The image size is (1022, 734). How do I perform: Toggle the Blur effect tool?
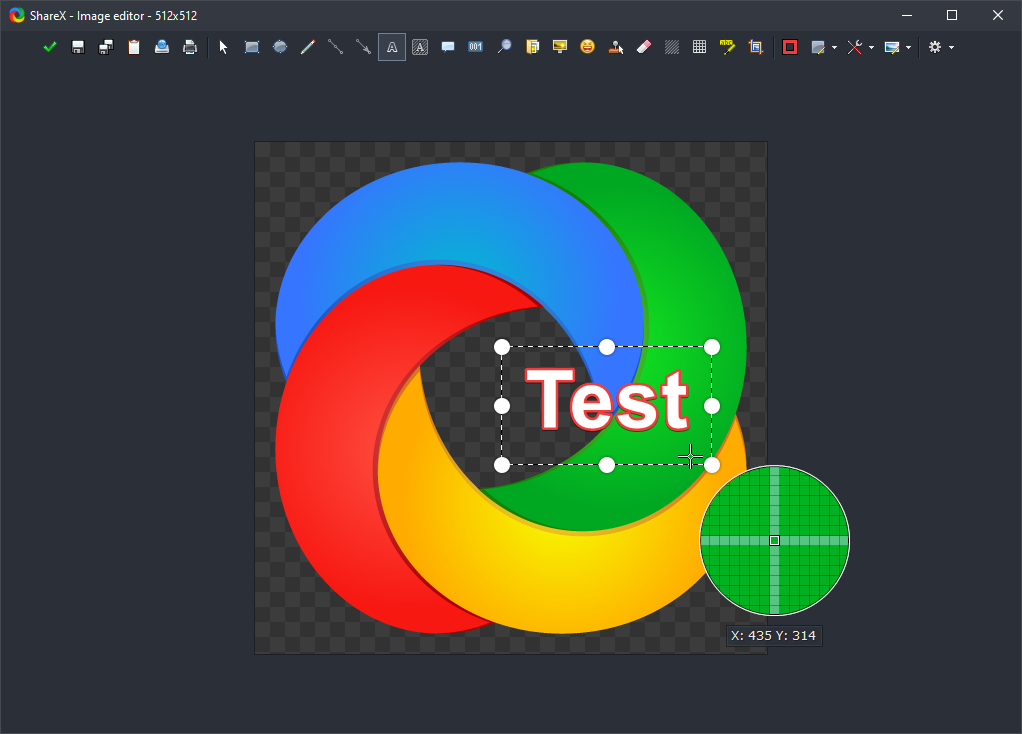[x=672, y=47]
